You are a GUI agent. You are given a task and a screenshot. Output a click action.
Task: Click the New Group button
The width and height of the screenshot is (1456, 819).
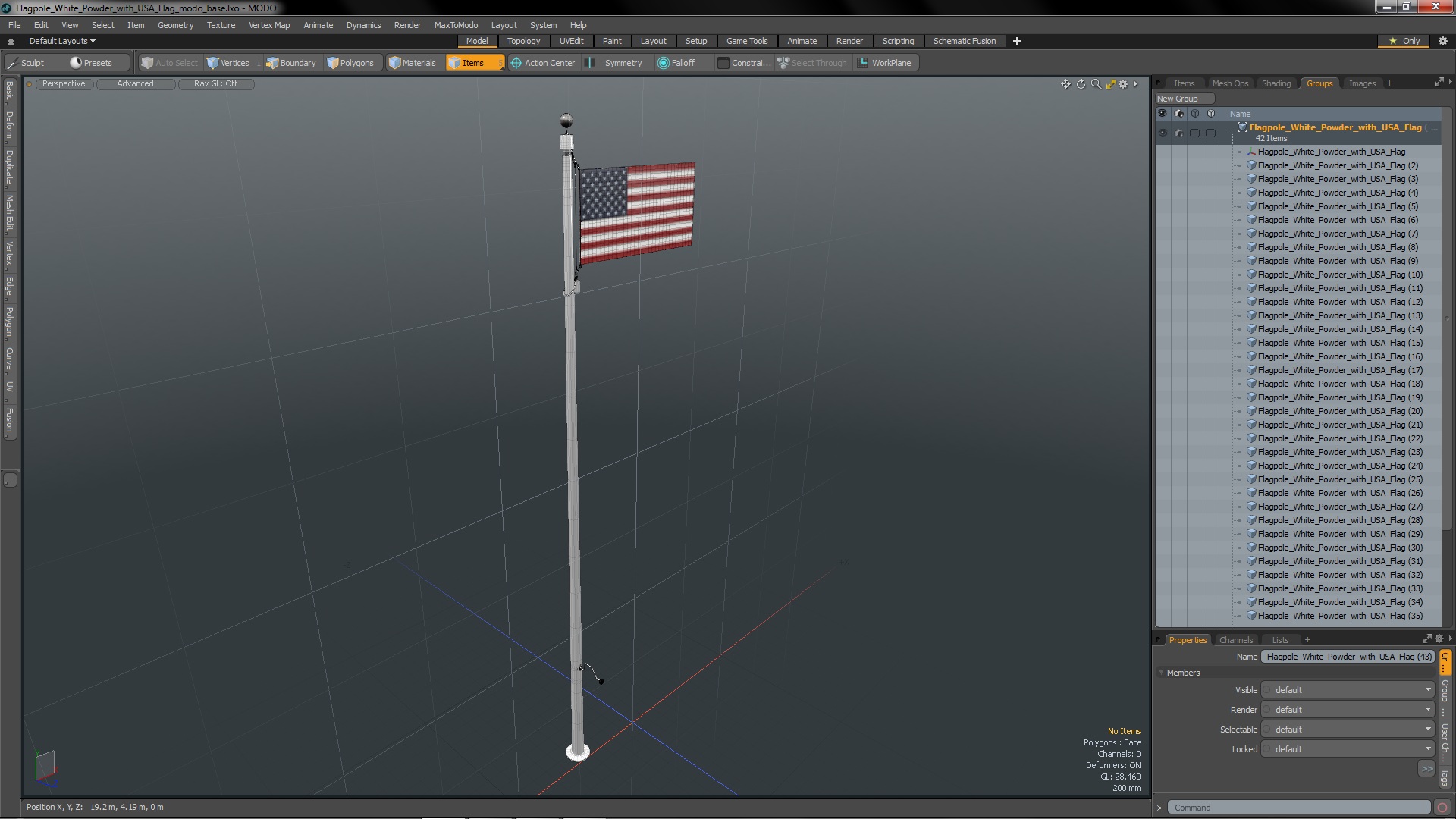1178,99
